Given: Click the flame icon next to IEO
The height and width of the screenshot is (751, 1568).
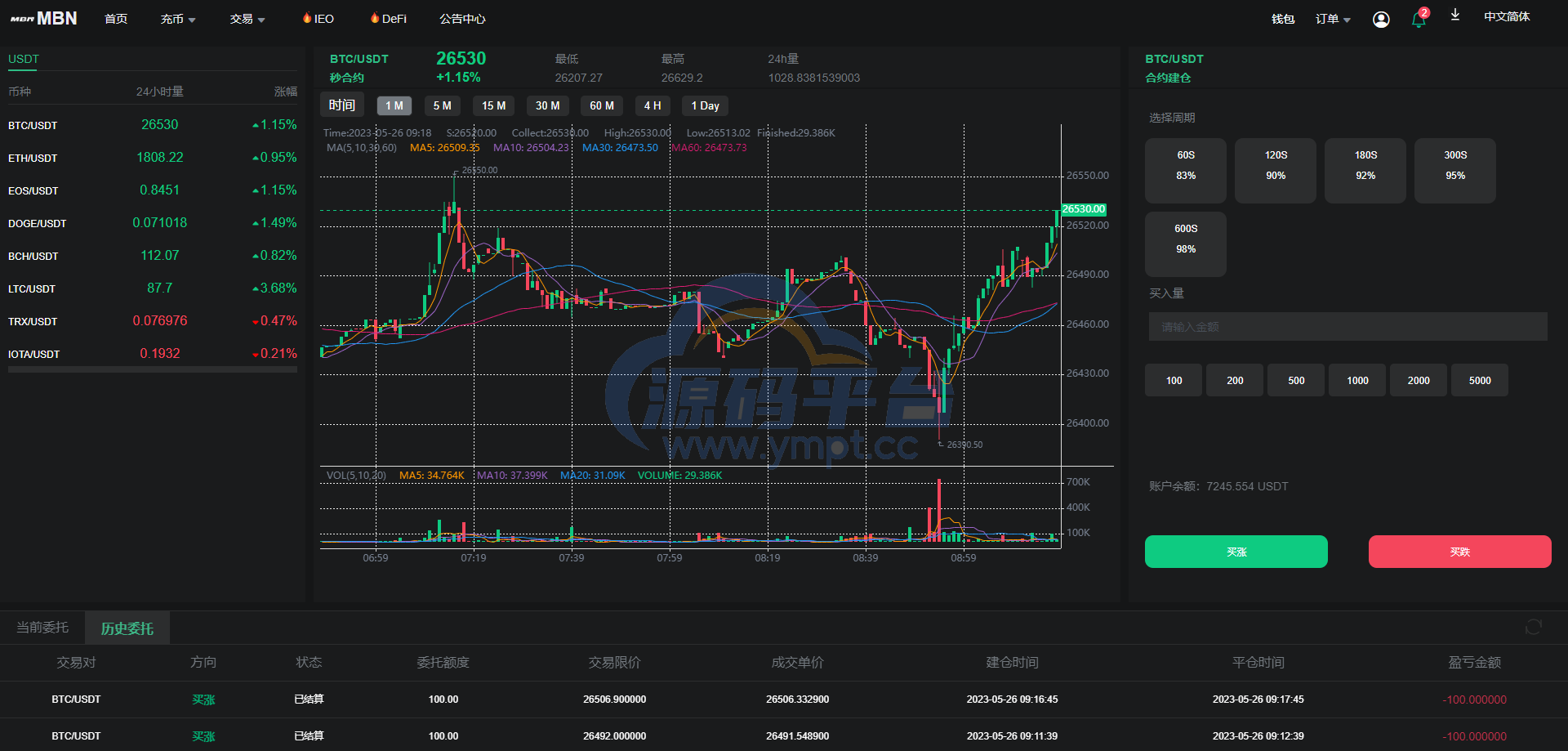Looking at the screenshot, I should [x=307, y=18].
